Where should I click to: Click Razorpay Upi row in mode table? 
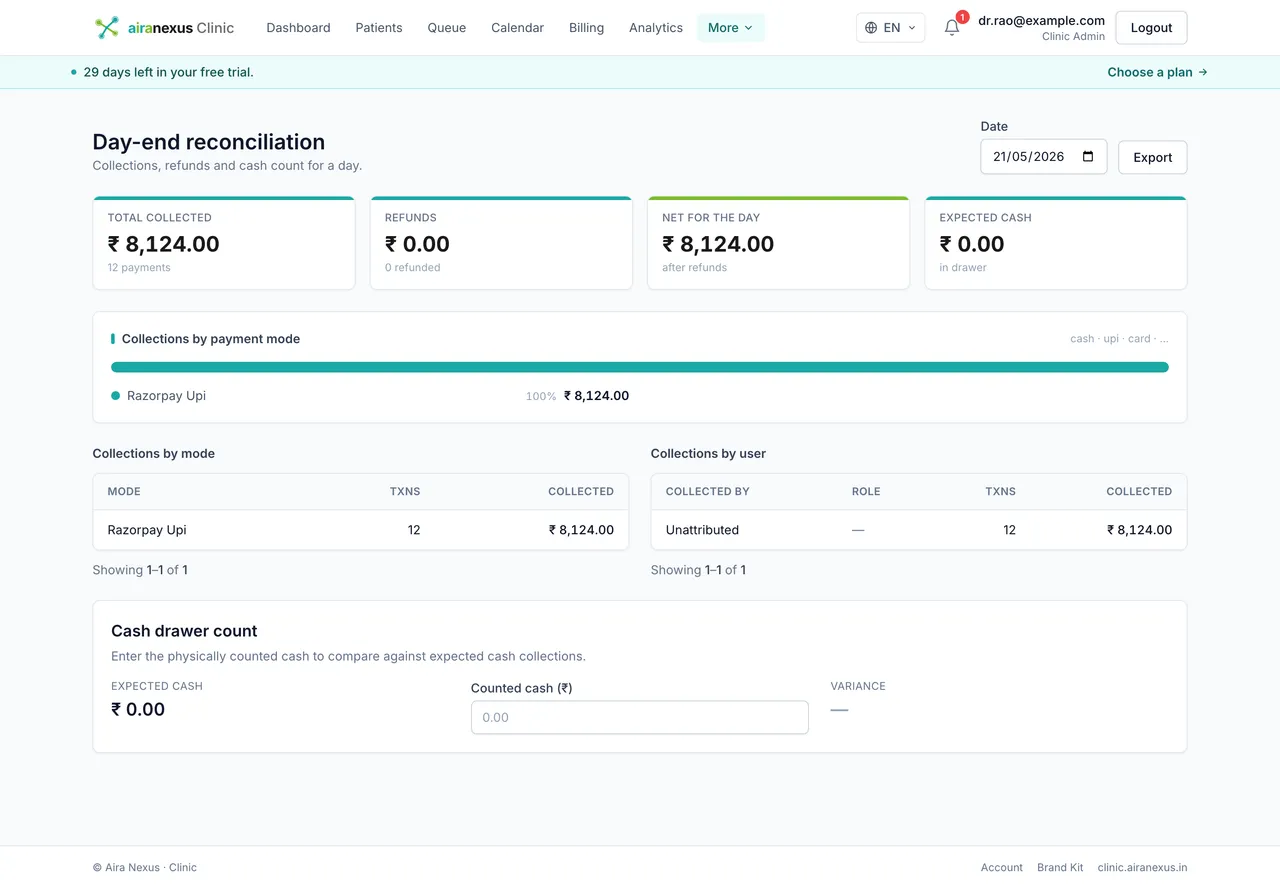(x=361, y=530)
